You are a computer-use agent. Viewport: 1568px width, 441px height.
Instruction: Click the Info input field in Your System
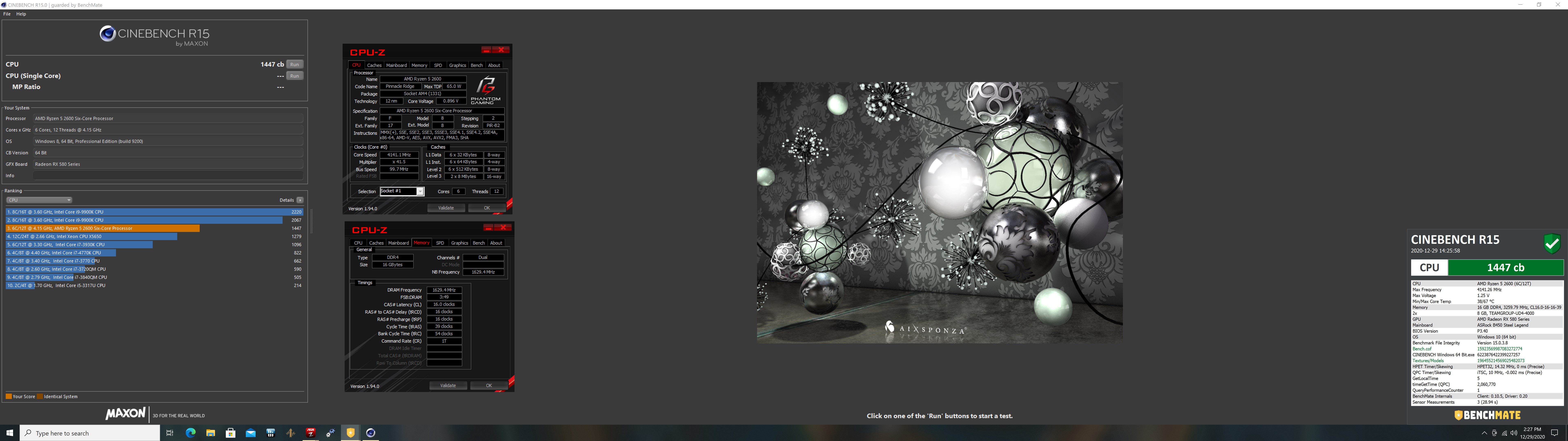coord(168,175)
